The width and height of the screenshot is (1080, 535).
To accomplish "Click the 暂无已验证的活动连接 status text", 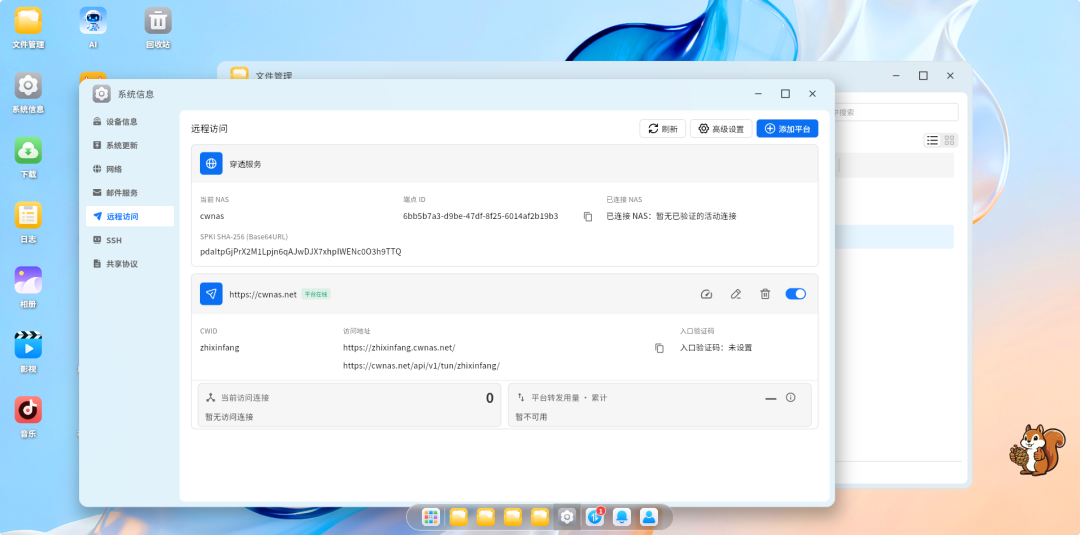I will pyautogui.click(x=695, y=216).
